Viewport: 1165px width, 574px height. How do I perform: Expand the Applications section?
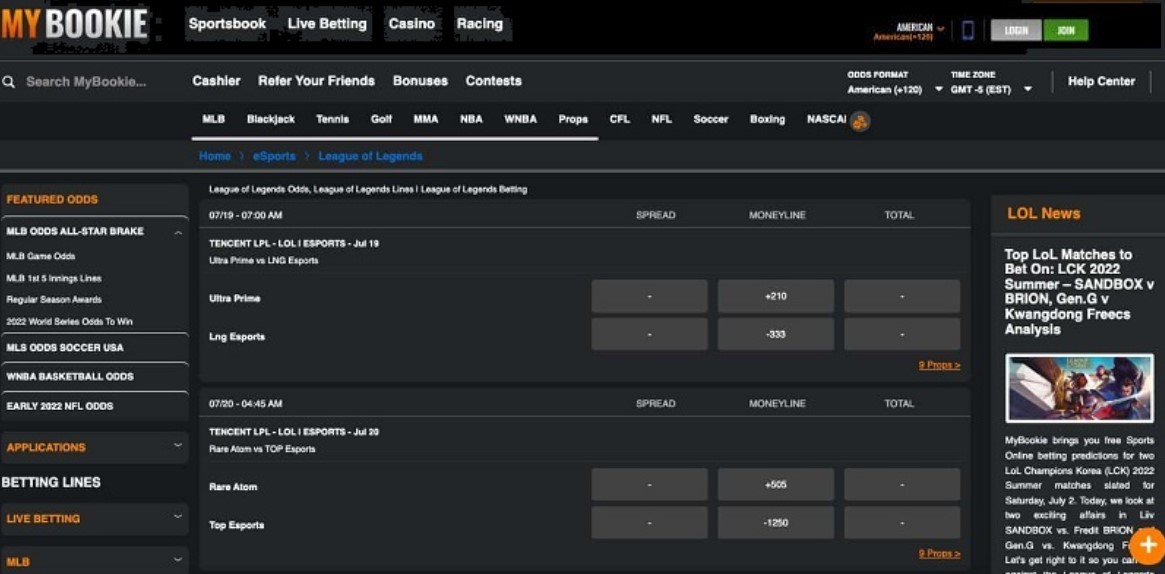(178, 446)
